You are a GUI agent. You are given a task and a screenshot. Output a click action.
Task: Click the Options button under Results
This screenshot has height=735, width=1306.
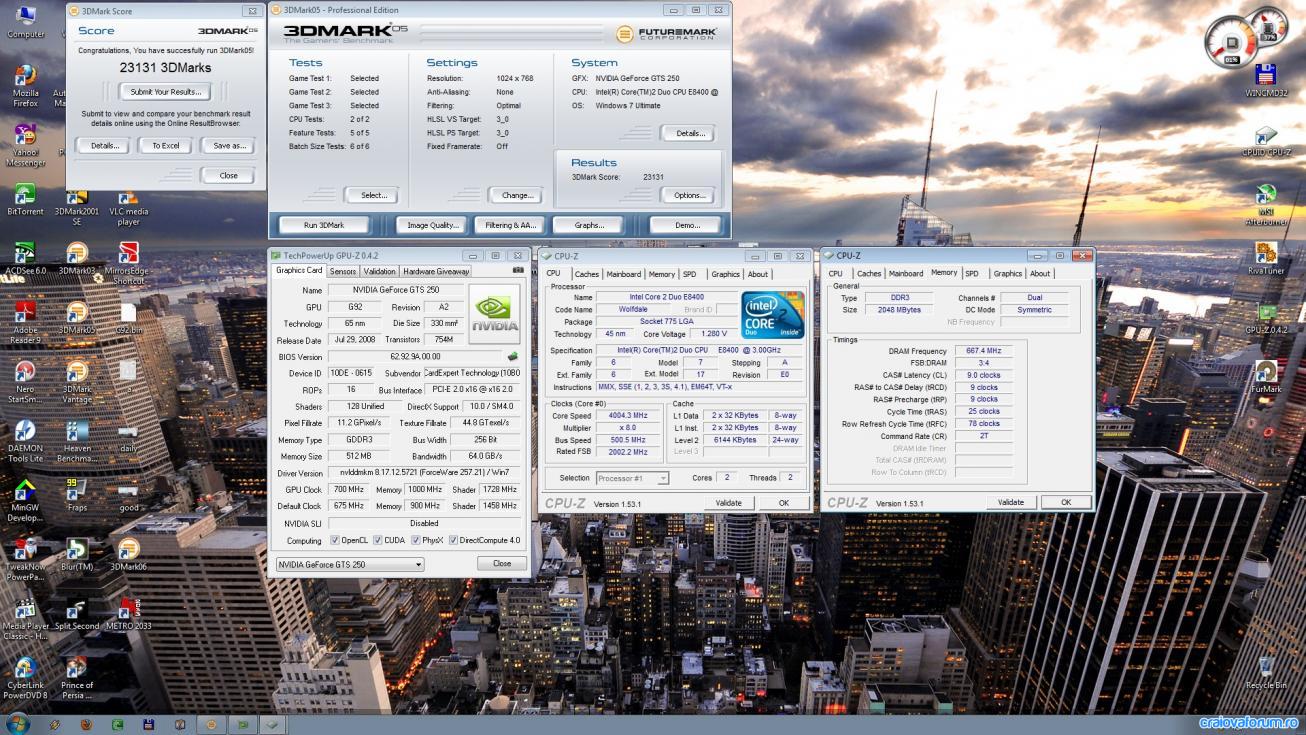[x=689, y=195]
